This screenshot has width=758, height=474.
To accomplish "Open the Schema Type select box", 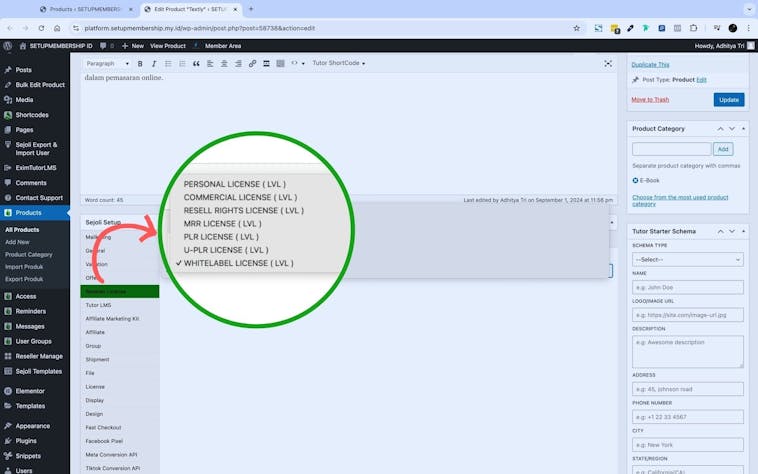I will coord(688,259).
